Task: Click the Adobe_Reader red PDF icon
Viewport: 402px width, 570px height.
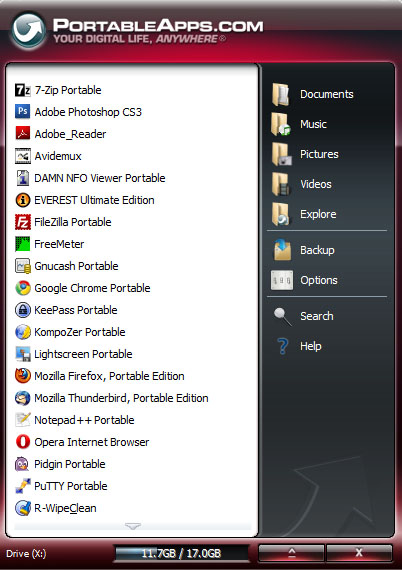Action: tap(23, 134)
